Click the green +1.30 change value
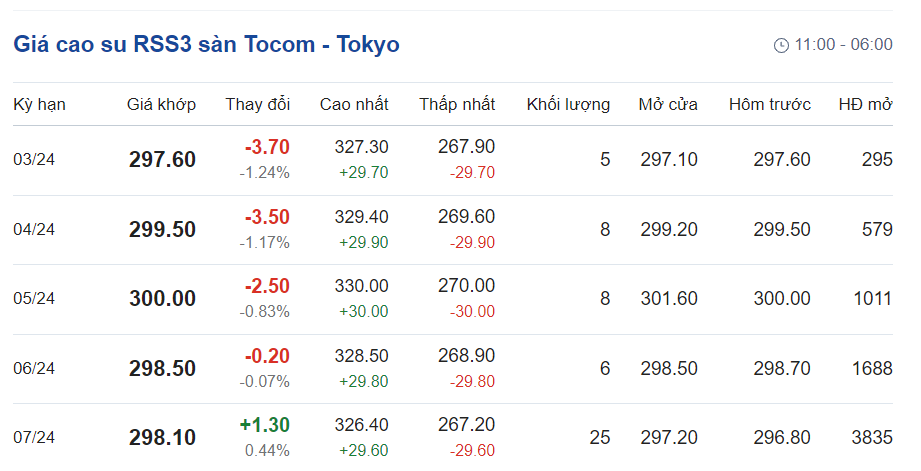The height and width of the screenshot is (471, 921). (x=265, y=425)
